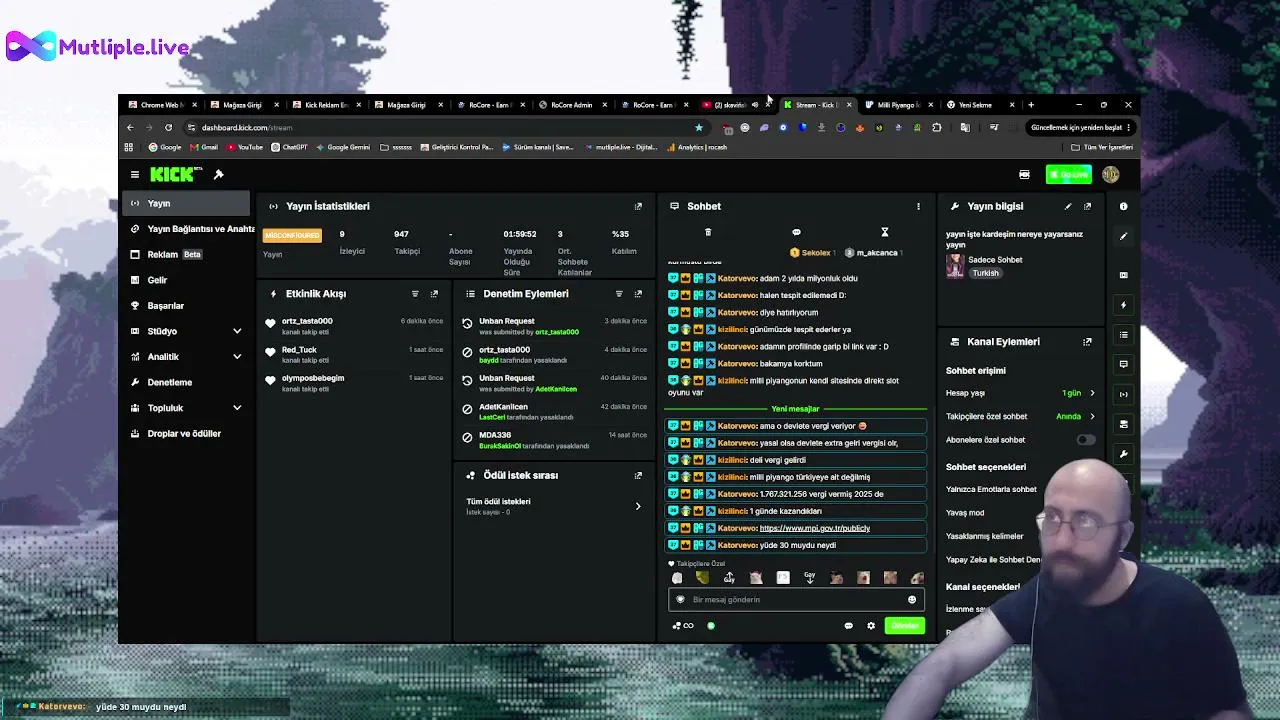Filter the Denetim Eylemleri list
This screenshot has height=720, width=1280.
click(619, 294)
